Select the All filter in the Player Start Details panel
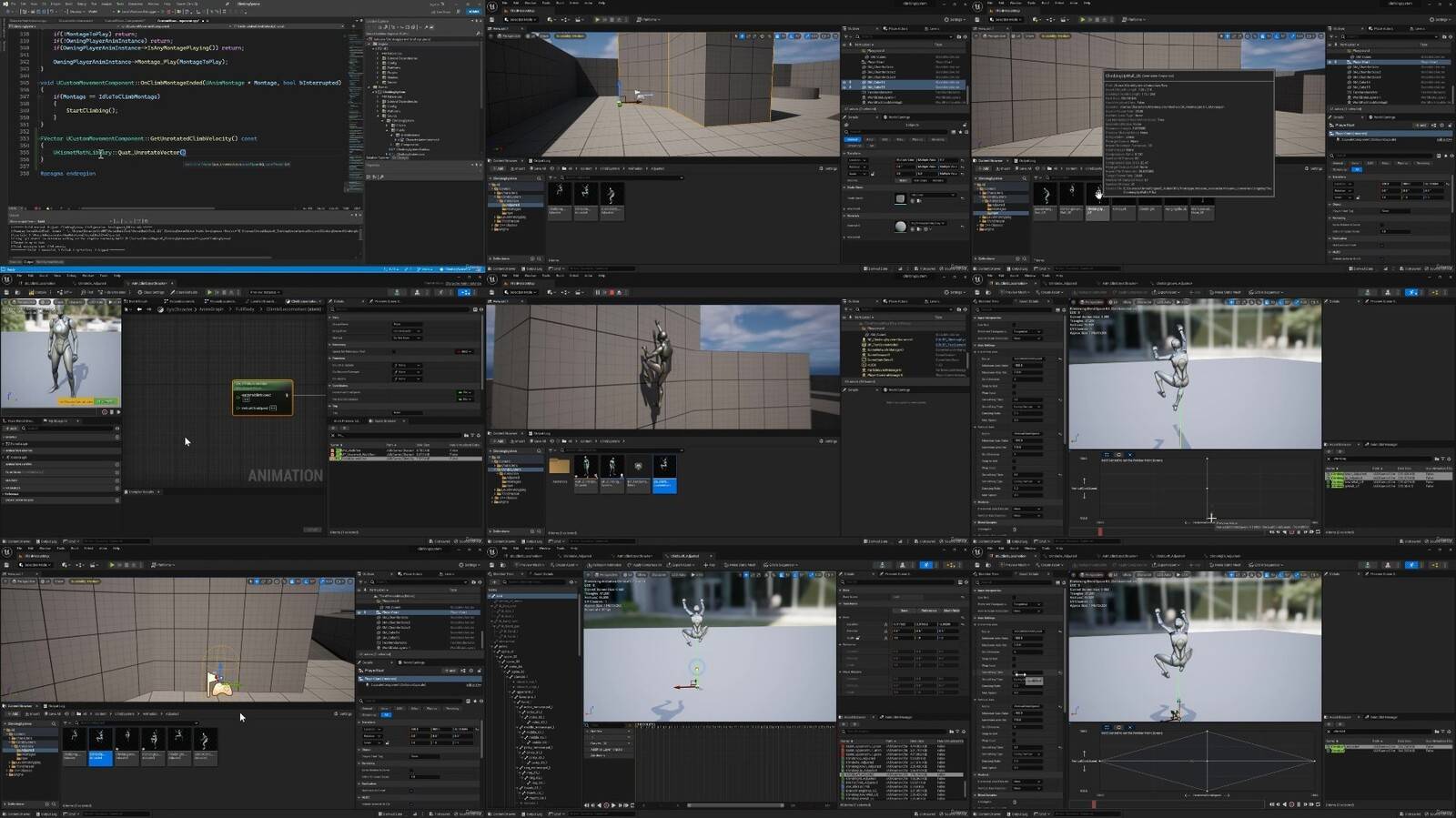 coord(386,714)
